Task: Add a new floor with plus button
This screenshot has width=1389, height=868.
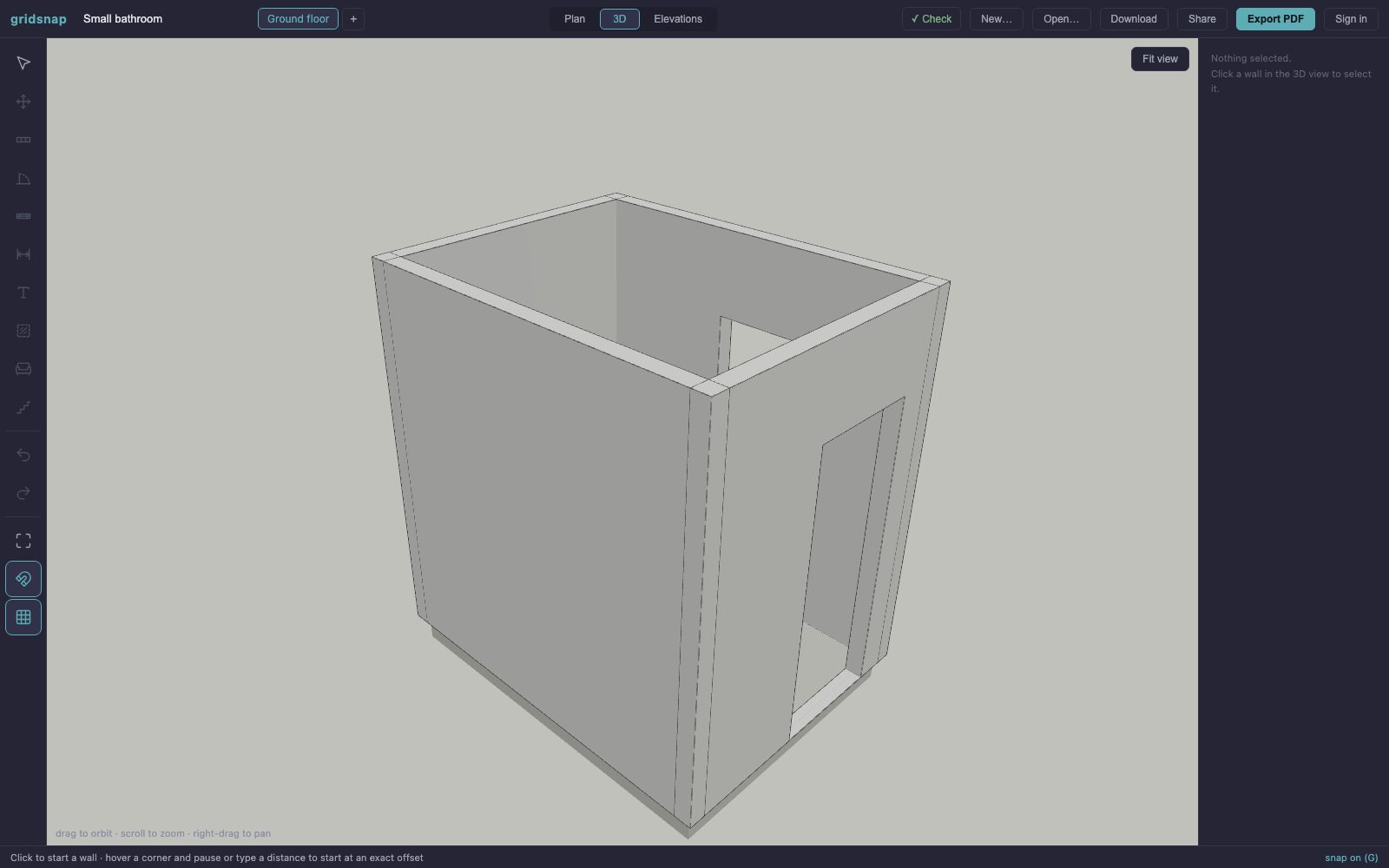Action: click(x=353, y=19)
